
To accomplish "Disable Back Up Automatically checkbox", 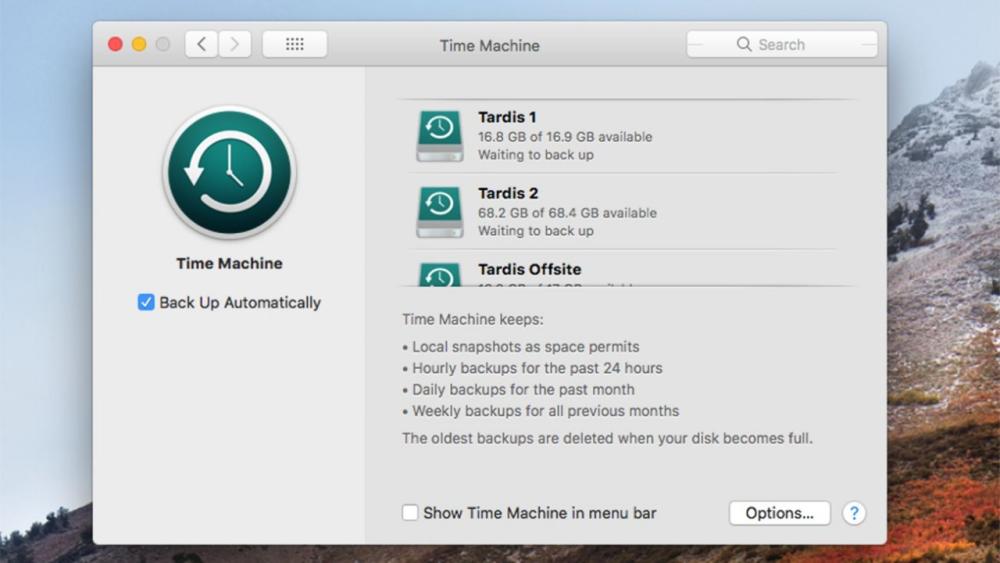I will [146, 302].
